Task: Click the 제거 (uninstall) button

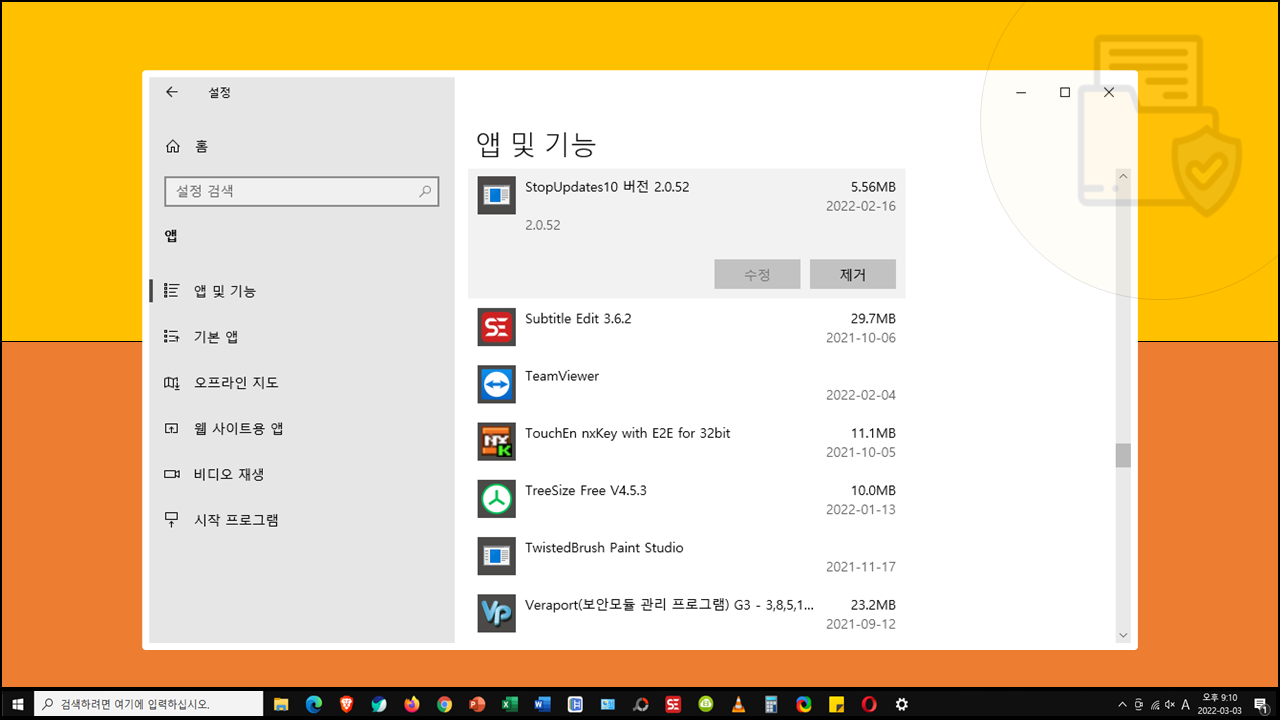Action: pos(853,274)
